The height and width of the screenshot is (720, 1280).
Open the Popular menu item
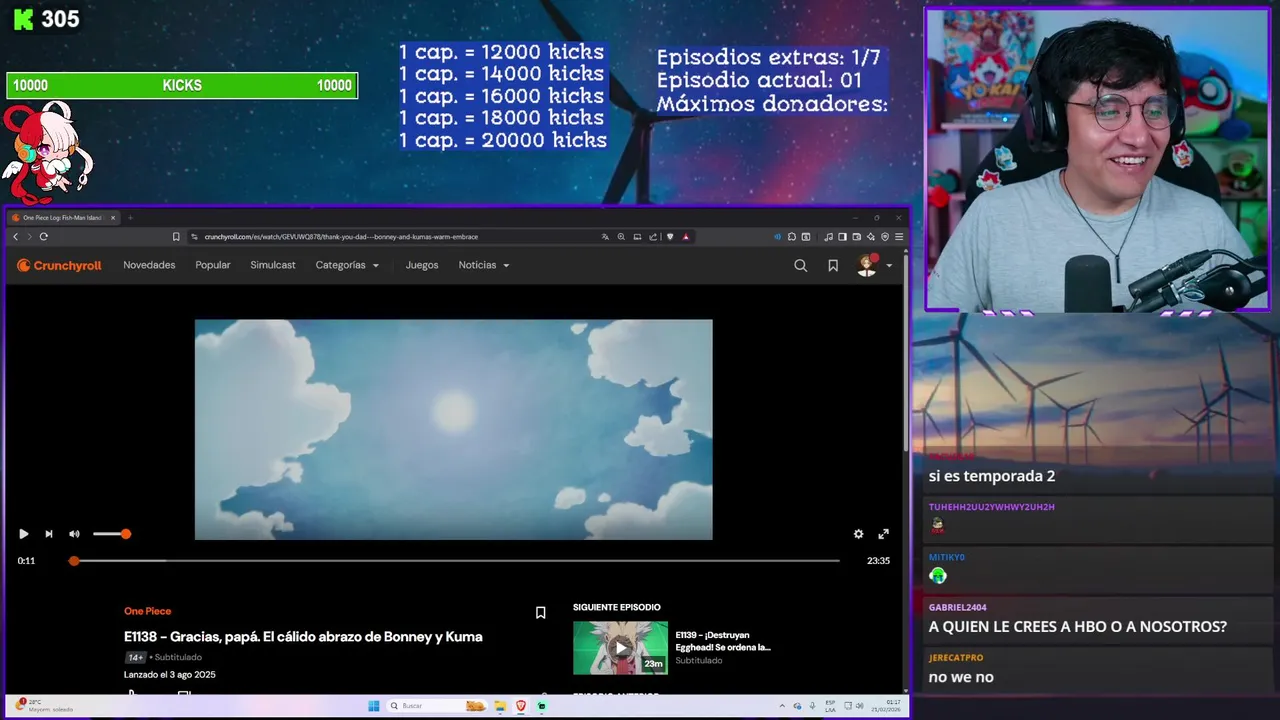point(213,265)
